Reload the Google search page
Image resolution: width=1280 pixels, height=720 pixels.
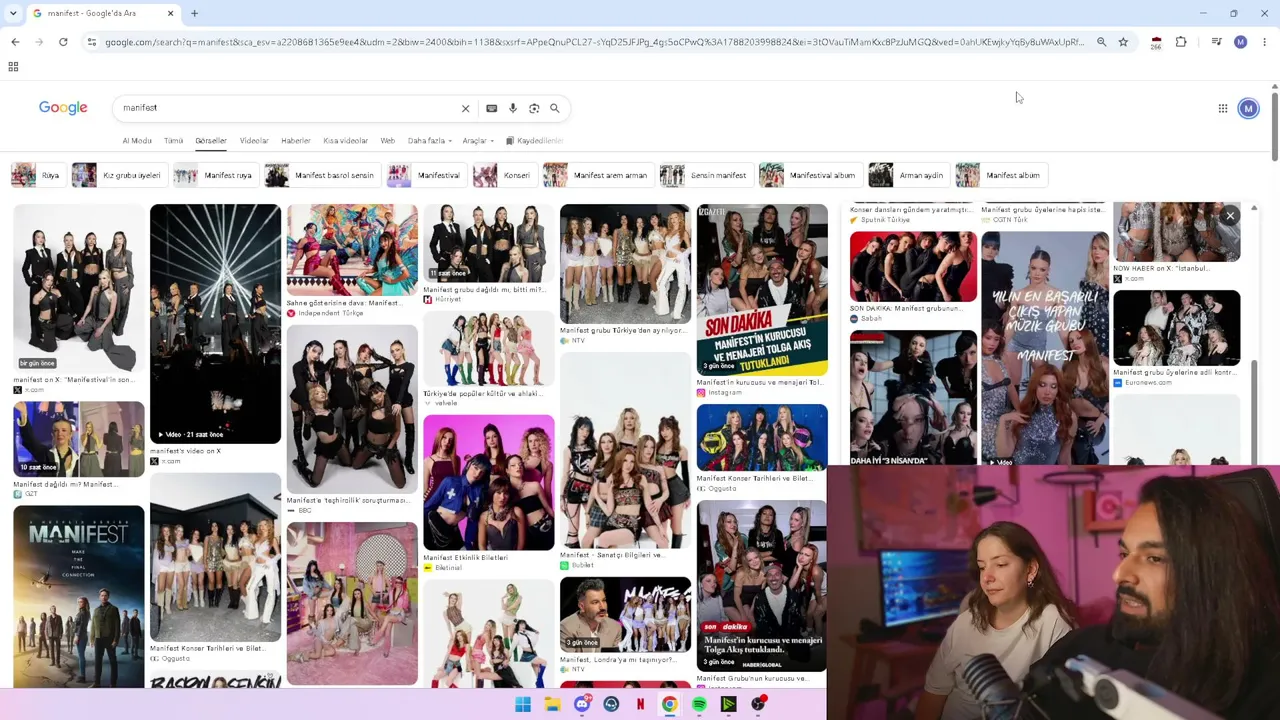point(63,42)
